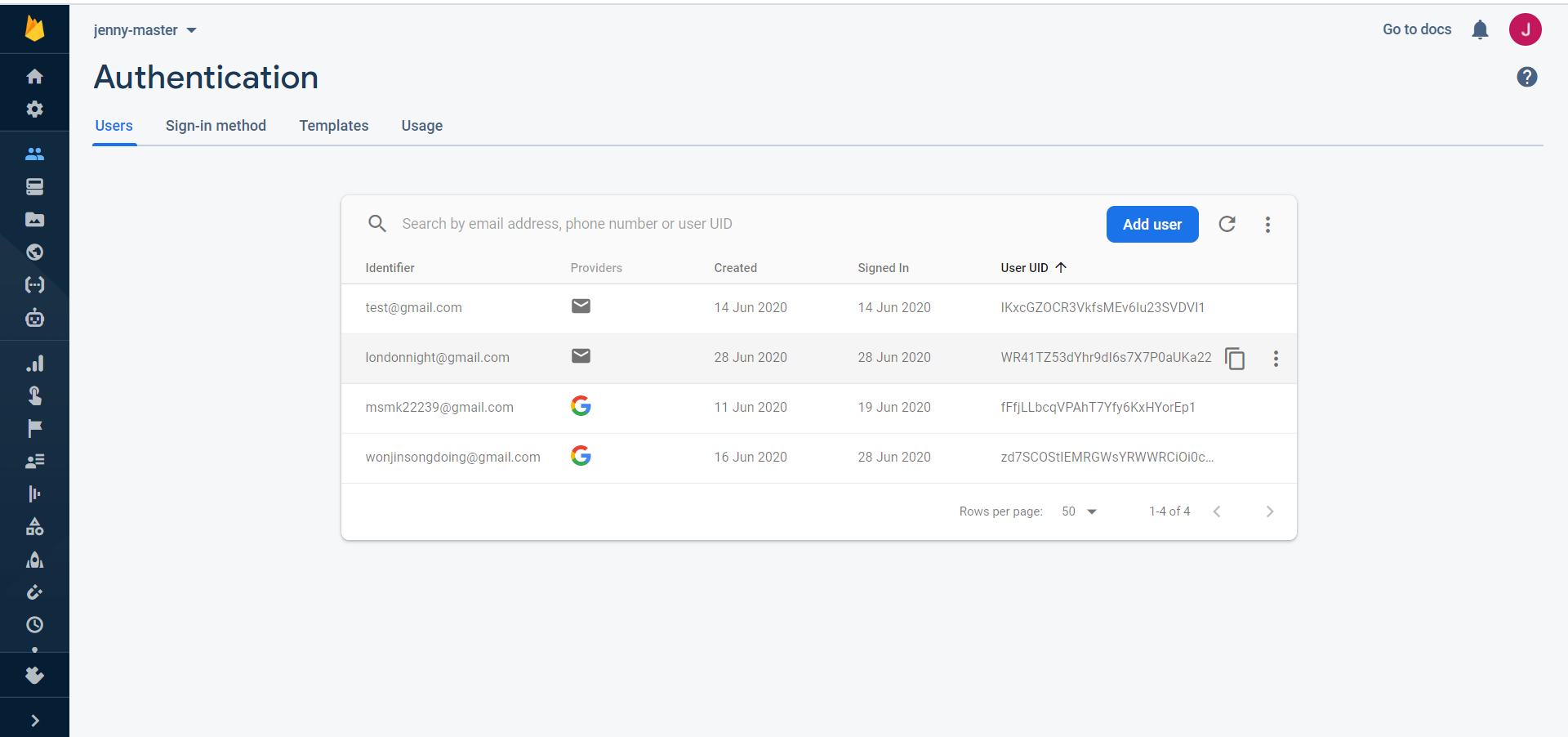Open ML Kit robot icon in sidebar
1568x737 pixels.
(x=34, y=318)
